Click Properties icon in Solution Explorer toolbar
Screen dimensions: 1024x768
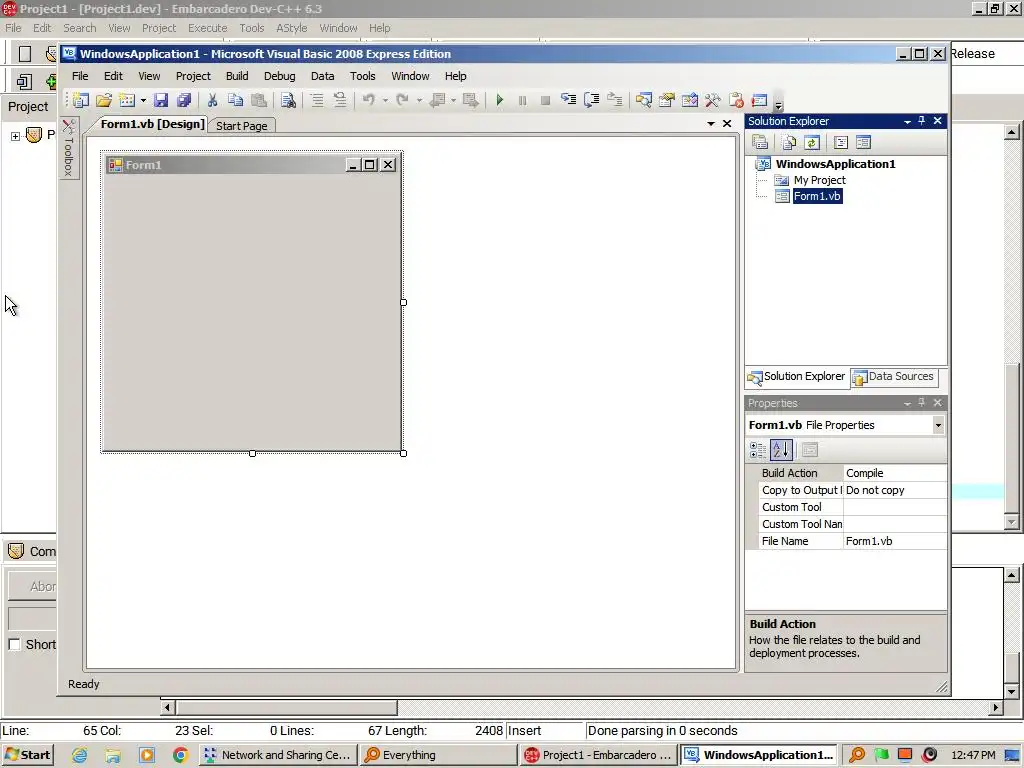(x=760, y=142)
